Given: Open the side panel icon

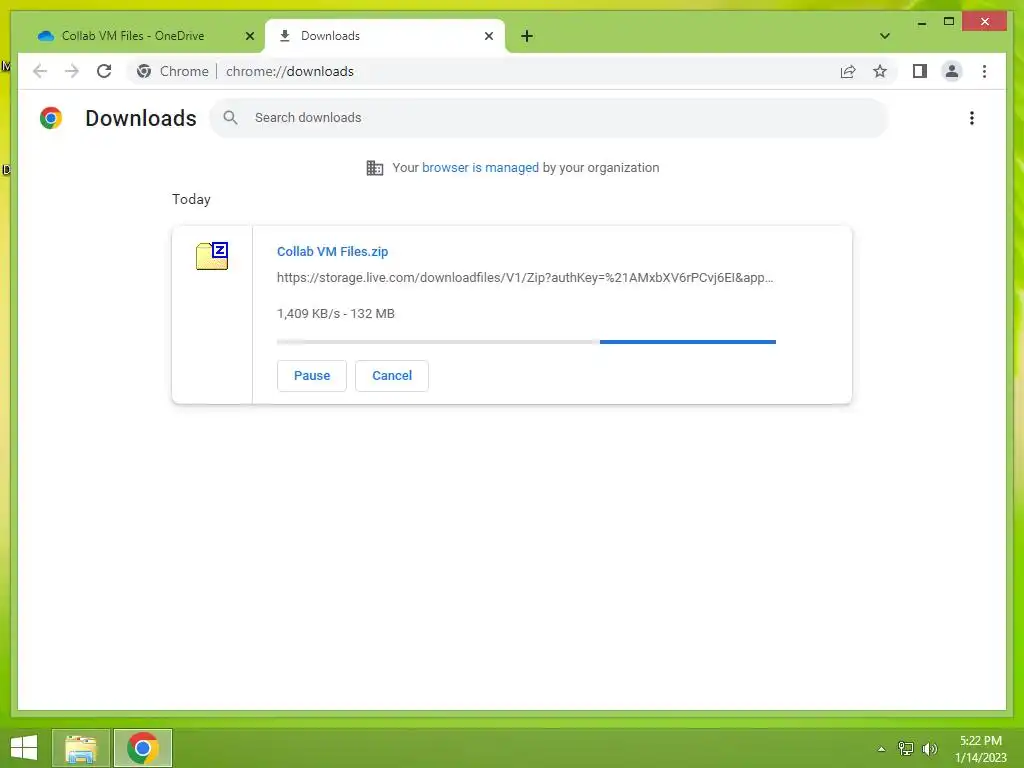Looking at the screenshot, I should click(920, 71).
